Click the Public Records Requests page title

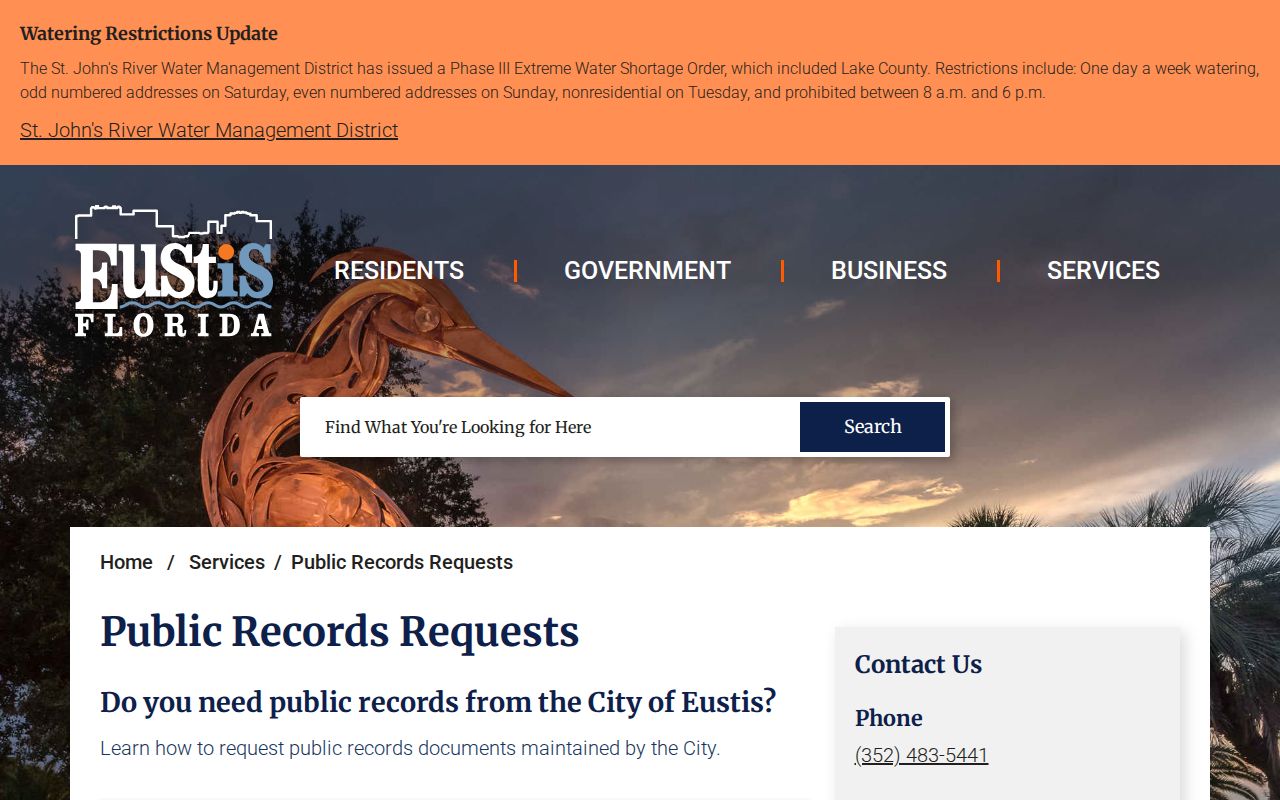pyautogui.click(x=340, y=632)
